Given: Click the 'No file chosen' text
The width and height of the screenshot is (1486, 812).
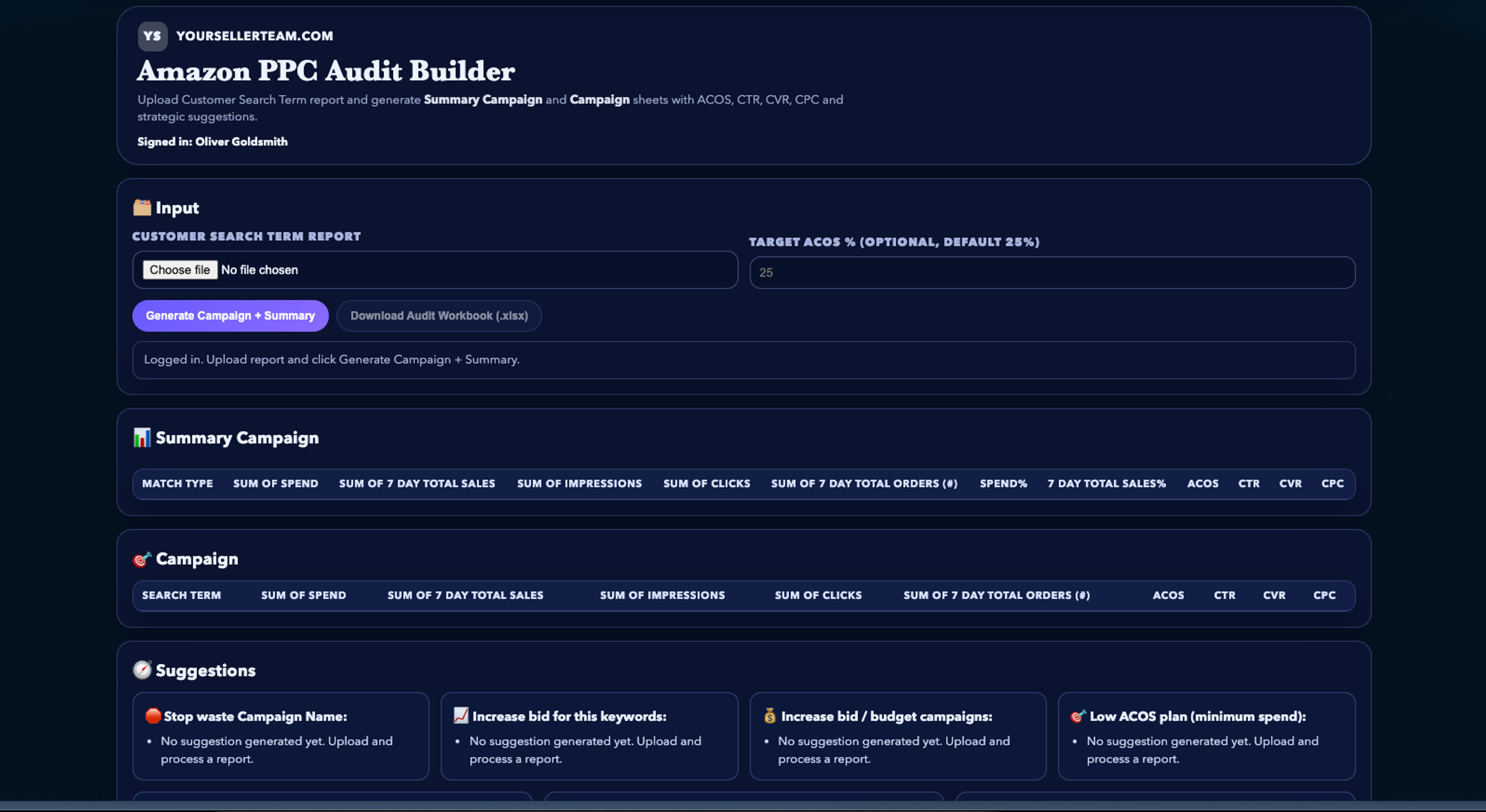Looking at the screenshot, I should [x=259, y=270].
